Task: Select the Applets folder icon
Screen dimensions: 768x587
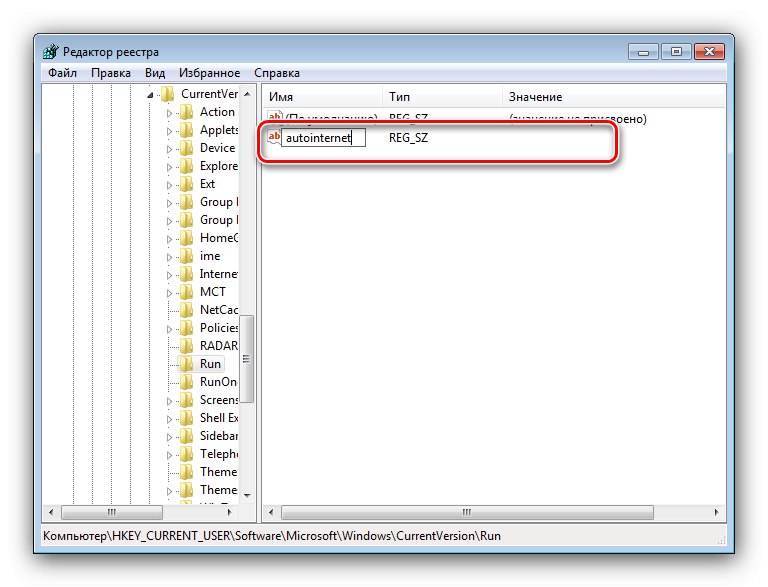Action: 187,130
